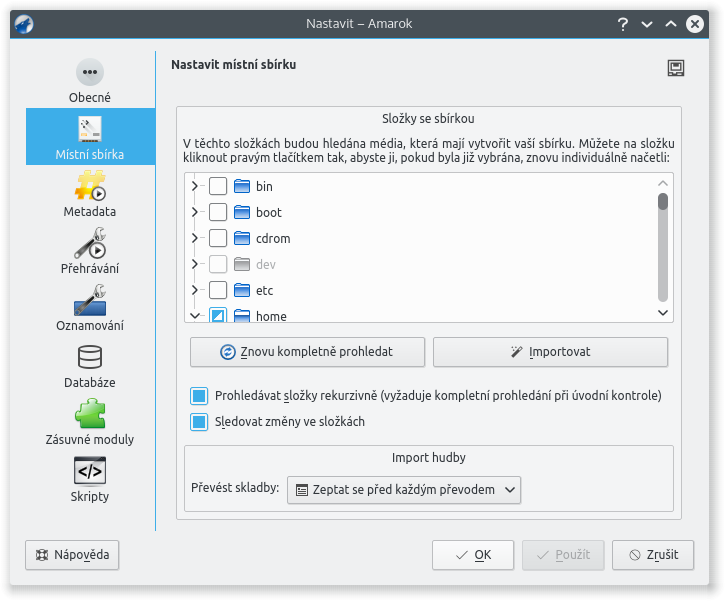The width and height of the screenshot is (725, 601).
Task: Confirm settings with the OK button
Action: tap(473, 555)
